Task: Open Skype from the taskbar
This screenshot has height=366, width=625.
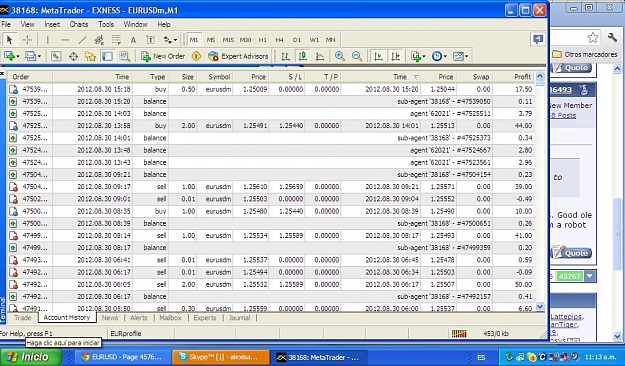Action: click(x=220, y=357)
